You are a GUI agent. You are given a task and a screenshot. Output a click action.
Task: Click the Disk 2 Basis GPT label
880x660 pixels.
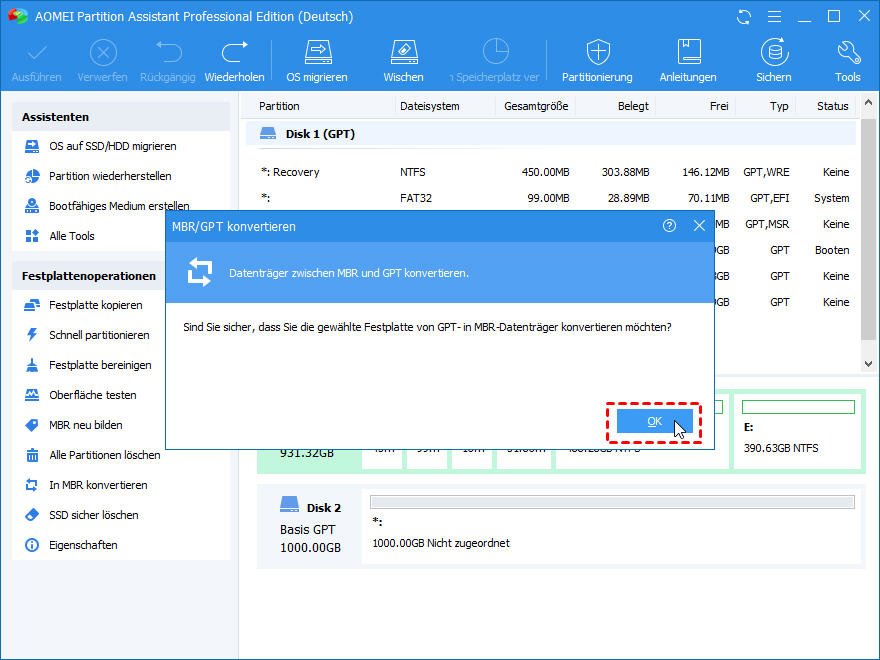coord(308,530)
